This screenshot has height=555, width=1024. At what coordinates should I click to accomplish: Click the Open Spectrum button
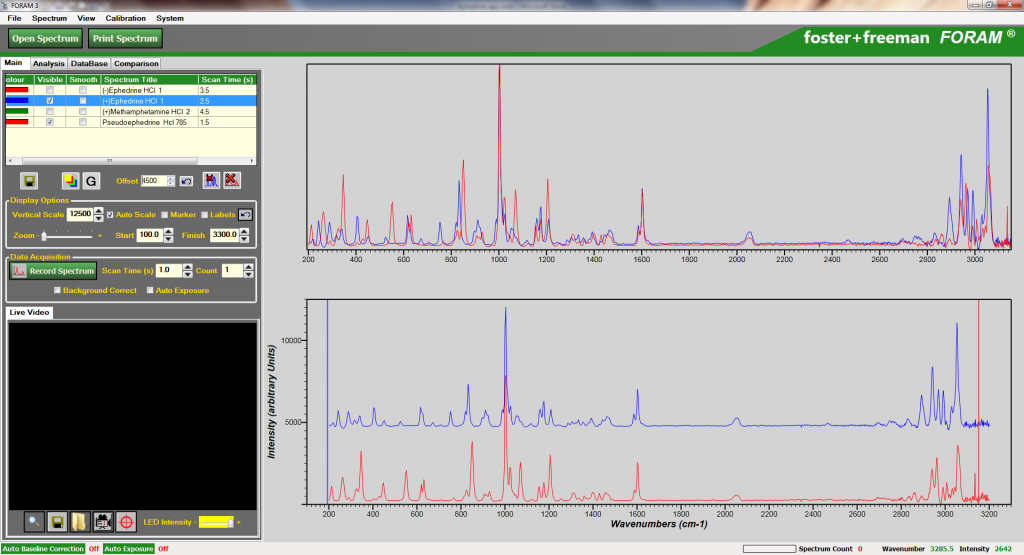click(45, 39)
